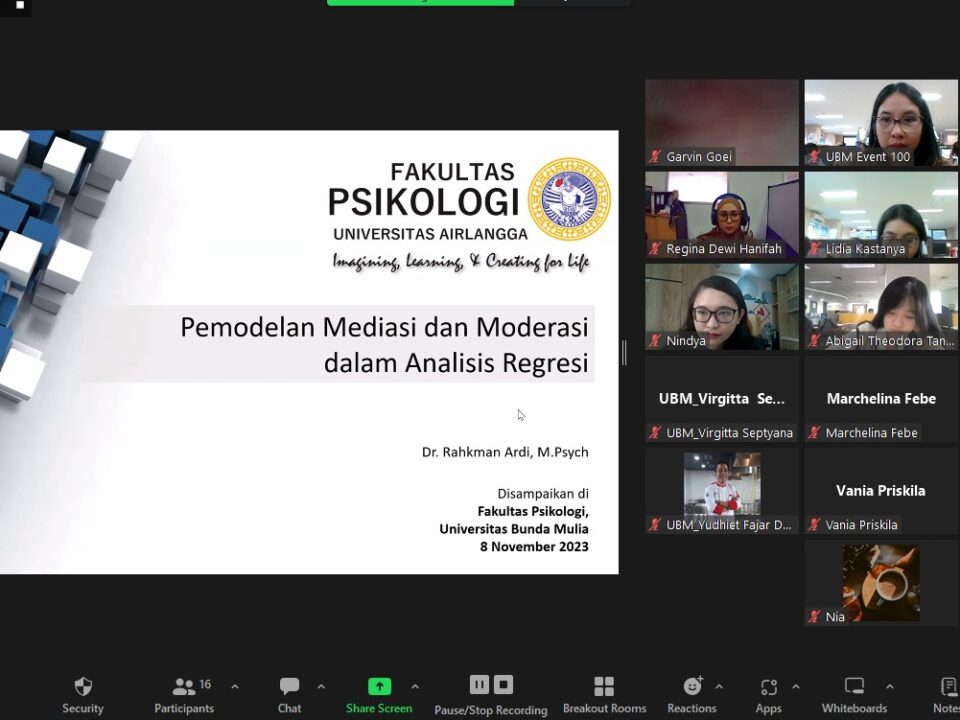Click the slide title Pemodelan Mediasi dan Moderasi
The width and height of the screenshot is (960, 720).
[x=384, y=327]
